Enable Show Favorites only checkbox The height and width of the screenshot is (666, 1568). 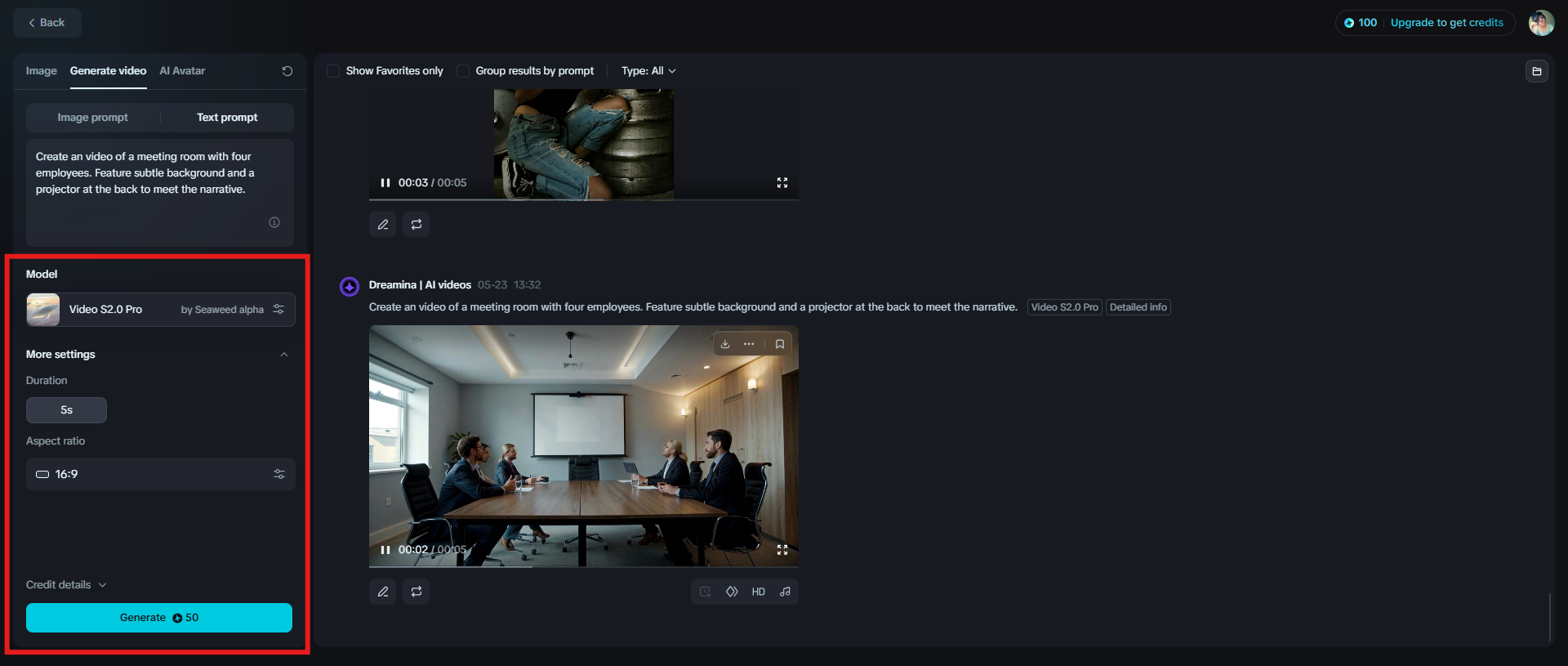tap(333, 71)
